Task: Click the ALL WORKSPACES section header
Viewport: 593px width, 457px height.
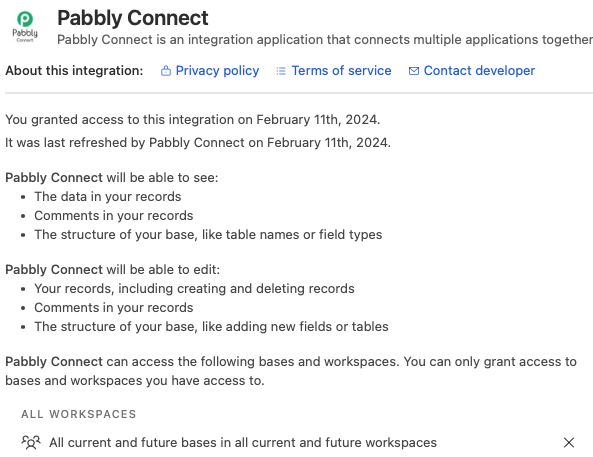Action: click(79, 414)
